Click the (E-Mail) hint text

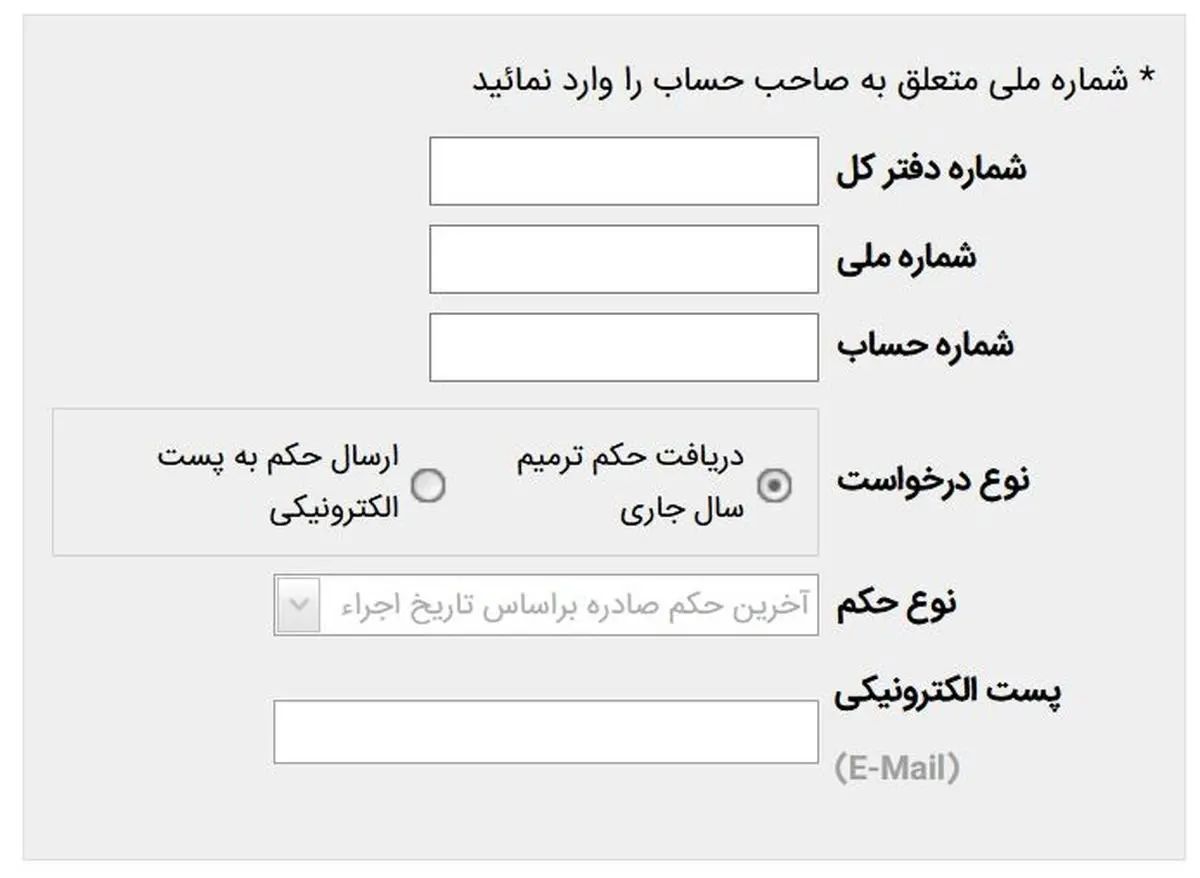[x=896, y=769]
